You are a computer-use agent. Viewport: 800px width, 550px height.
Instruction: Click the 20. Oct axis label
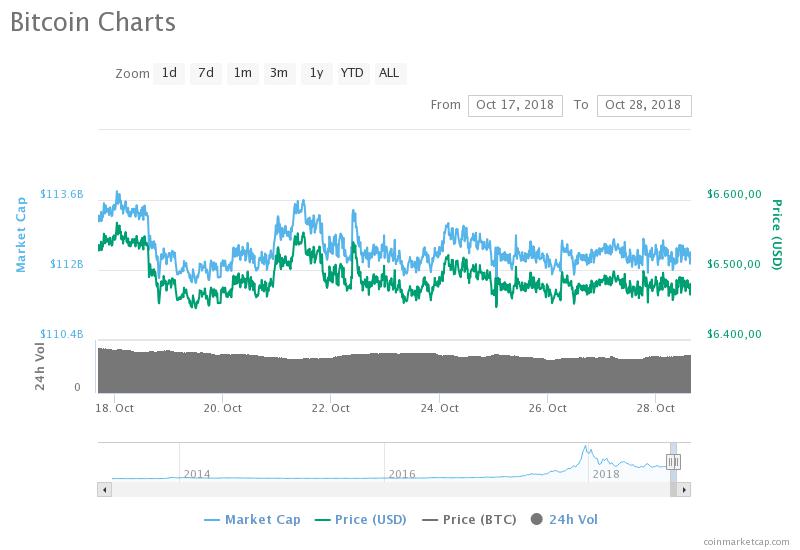click(x=222, y=408)
